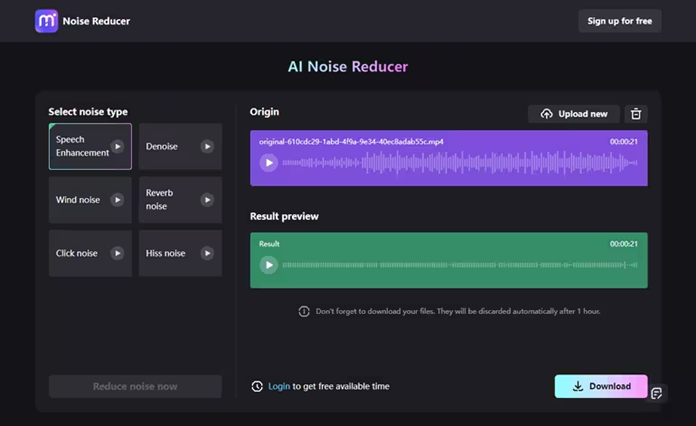Play the original audio track
The height and width of the screenshot is (426, 696).
tap(268, 163)
